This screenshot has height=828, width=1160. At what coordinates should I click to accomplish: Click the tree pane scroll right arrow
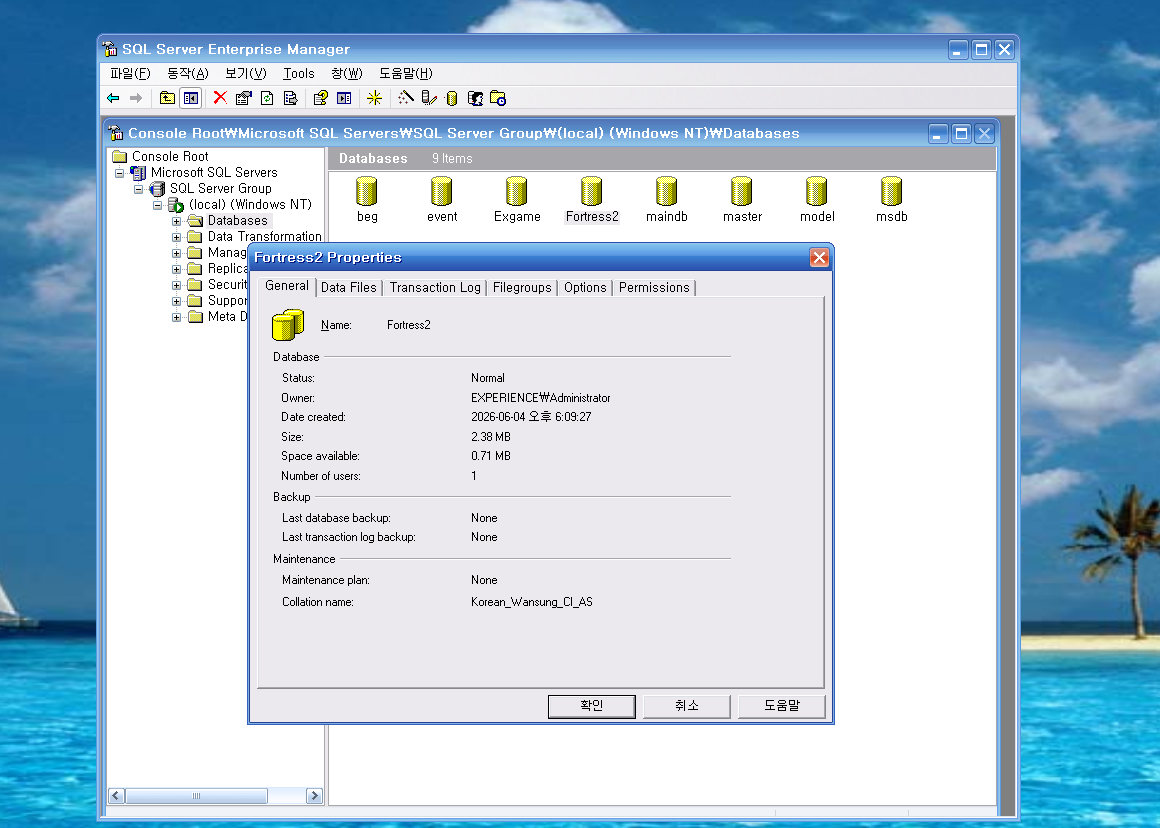point(314,795)
